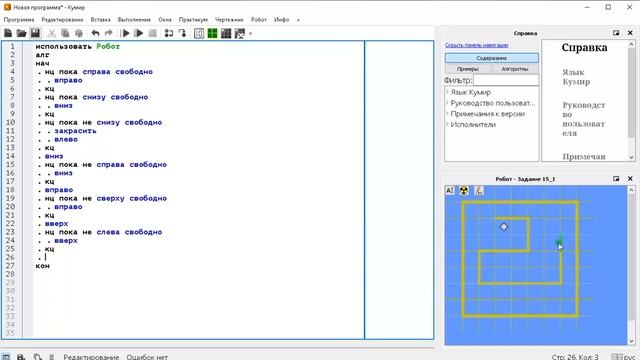Select Язык Кумир in help tree
This screenshot has height=360, width=640.
[x=471, y=92]
